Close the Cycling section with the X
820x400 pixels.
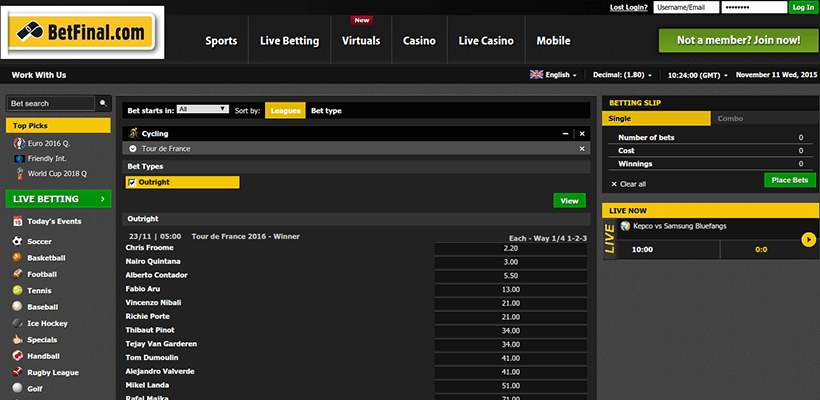coord(582,134)
